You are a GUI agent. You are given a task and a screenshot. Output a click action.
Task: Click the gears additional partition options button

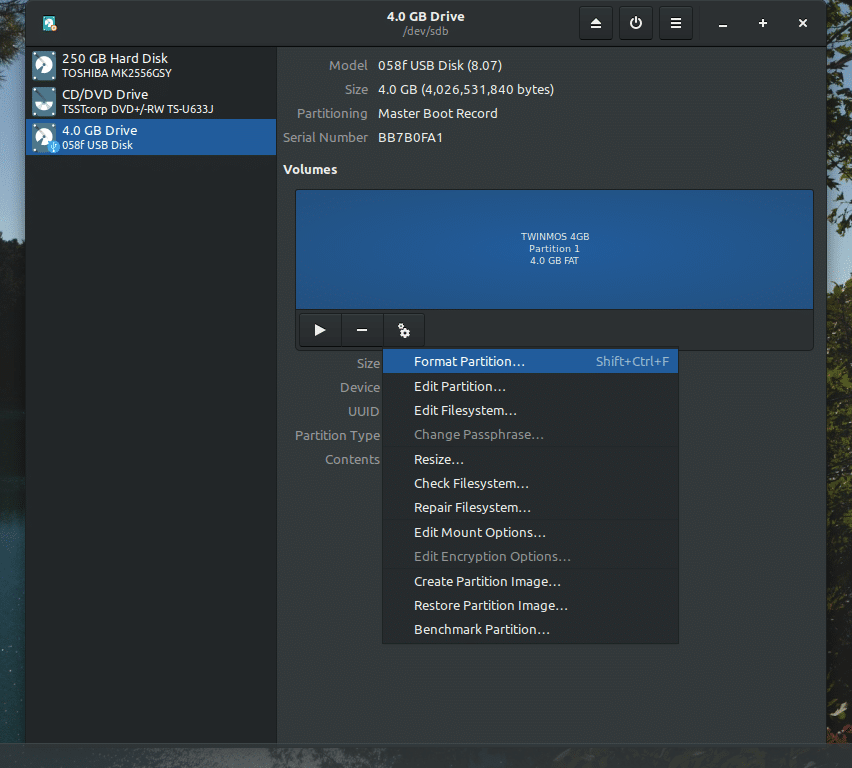pyautogui.click(x=404, y=330)
